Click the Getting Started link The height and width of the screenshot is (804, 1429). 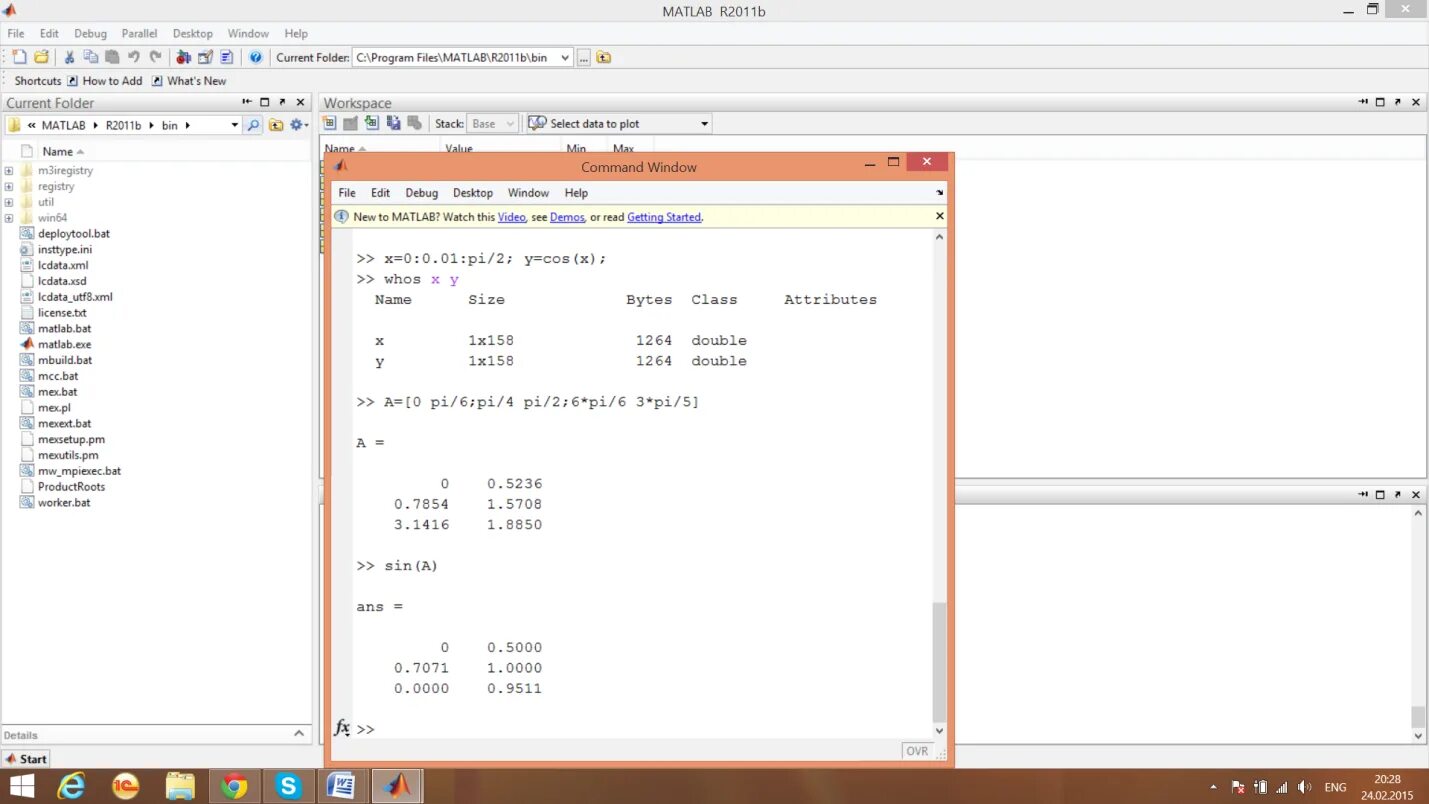[664, 217]
